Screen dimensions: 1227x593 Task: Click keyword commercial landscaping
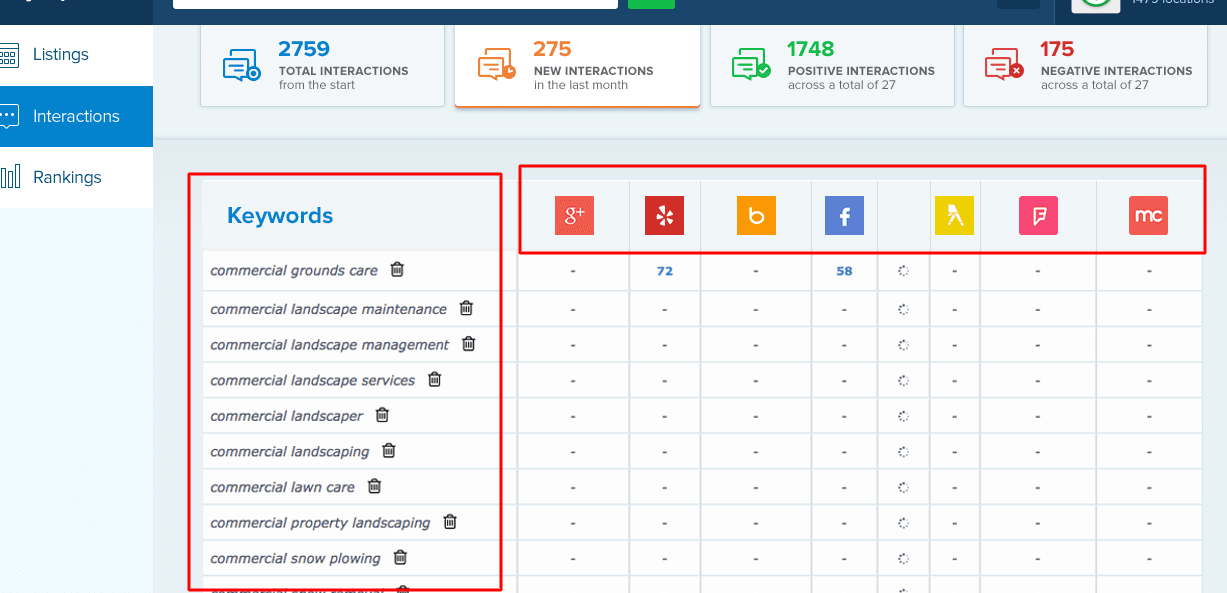[x=290, y=452]
